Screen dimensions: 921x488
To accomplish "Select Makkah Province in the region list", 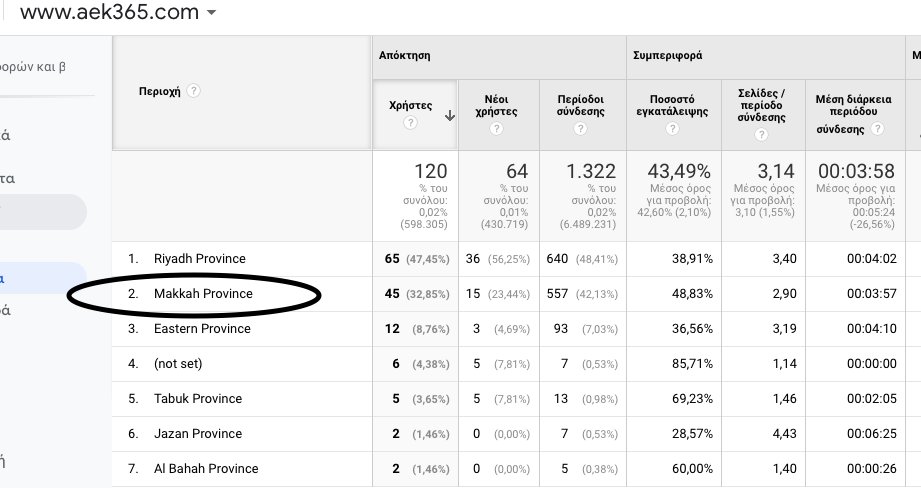I will 203,294.
